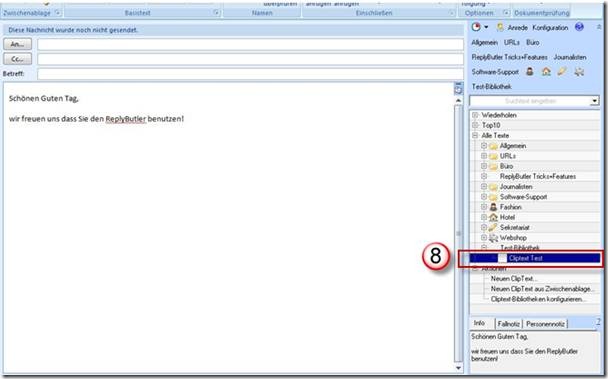Click the An... recipient button
This screenshot has width=608, height=379.
[x=17, y=44]
